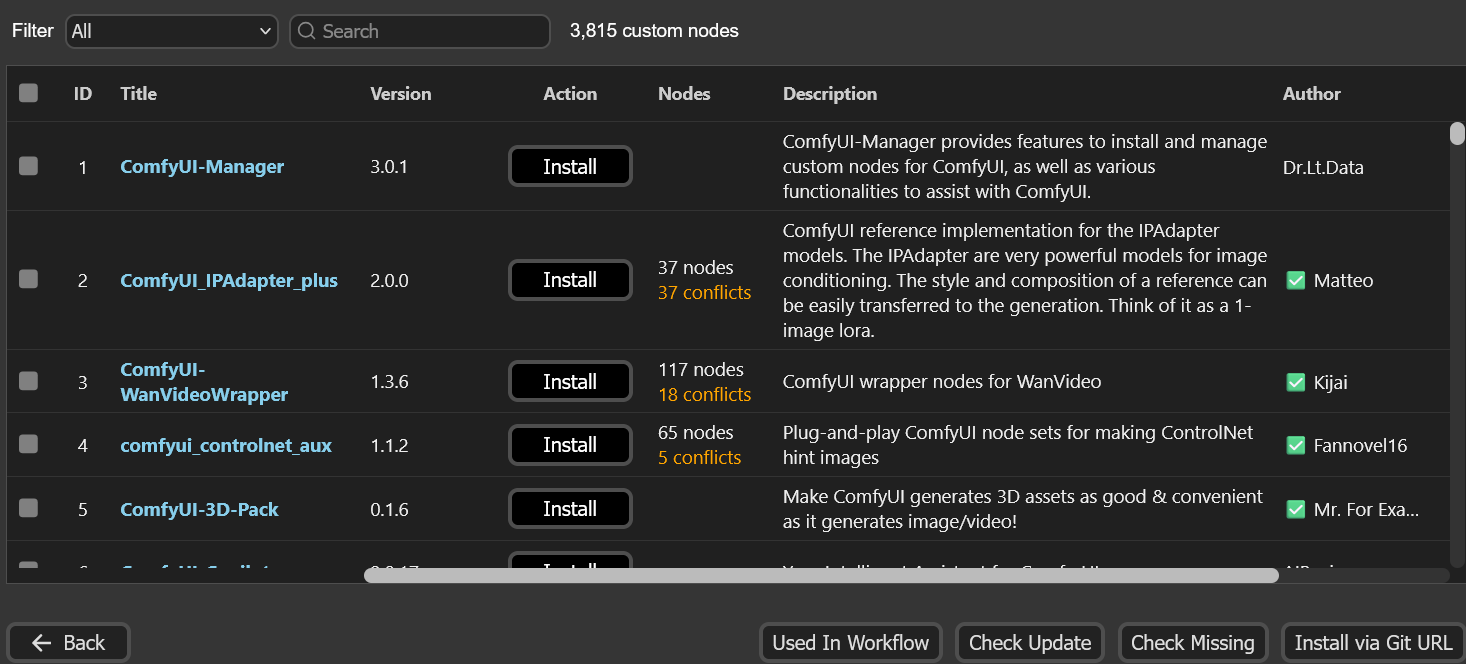This screenshot has height=664, width=1466.
Task: Install ComfyUI-WanVideoWrapper
Action: [x=570, y=382]
